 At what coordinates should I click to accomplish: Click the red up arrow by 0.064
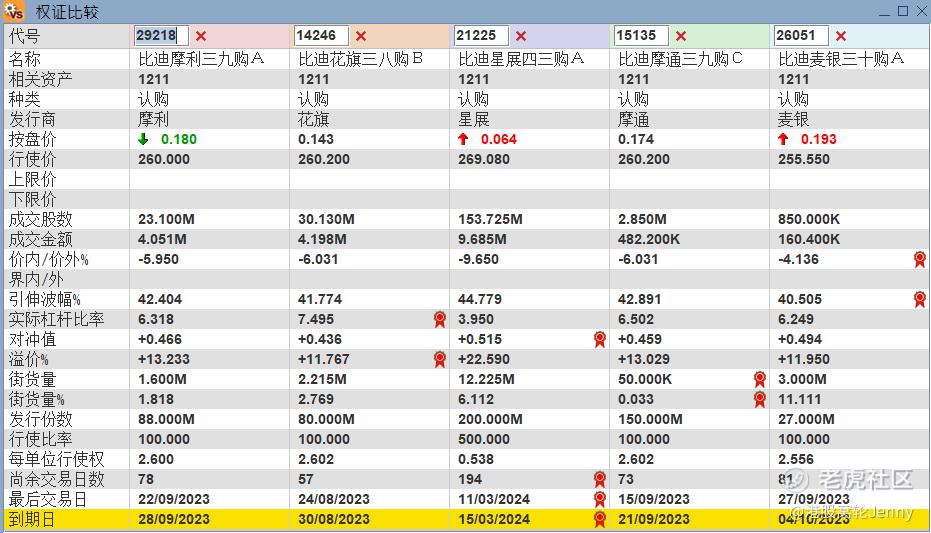pos(463,139)
